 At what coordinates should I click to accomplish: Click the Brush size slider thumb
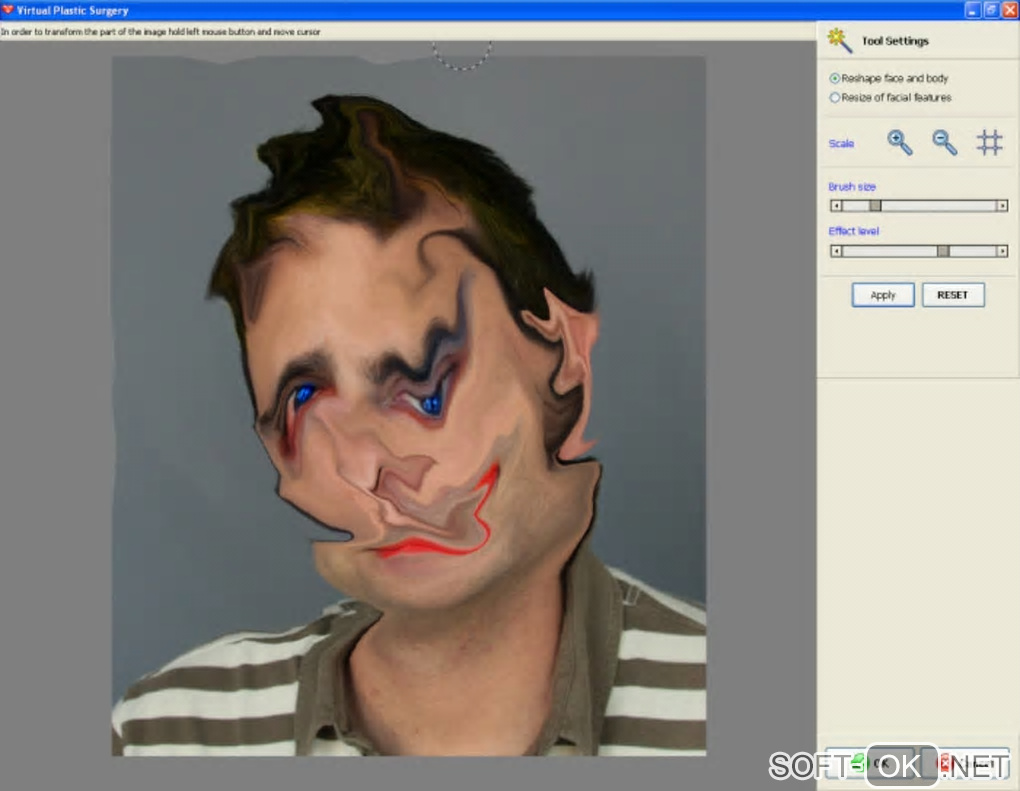click(x=875, y=206)
